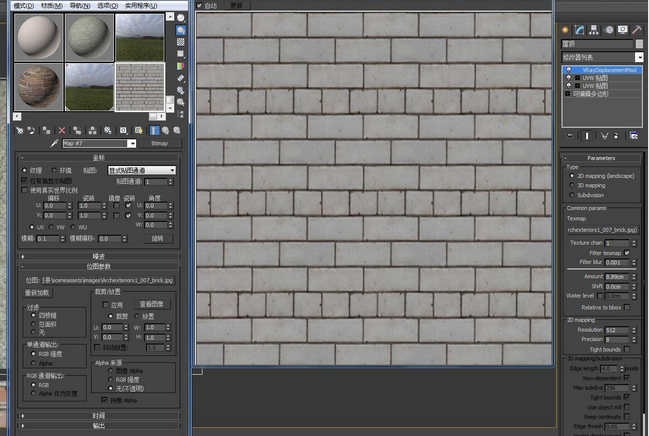Click the Bitmap map type button

pyautogui.click(x=159, y=143)
